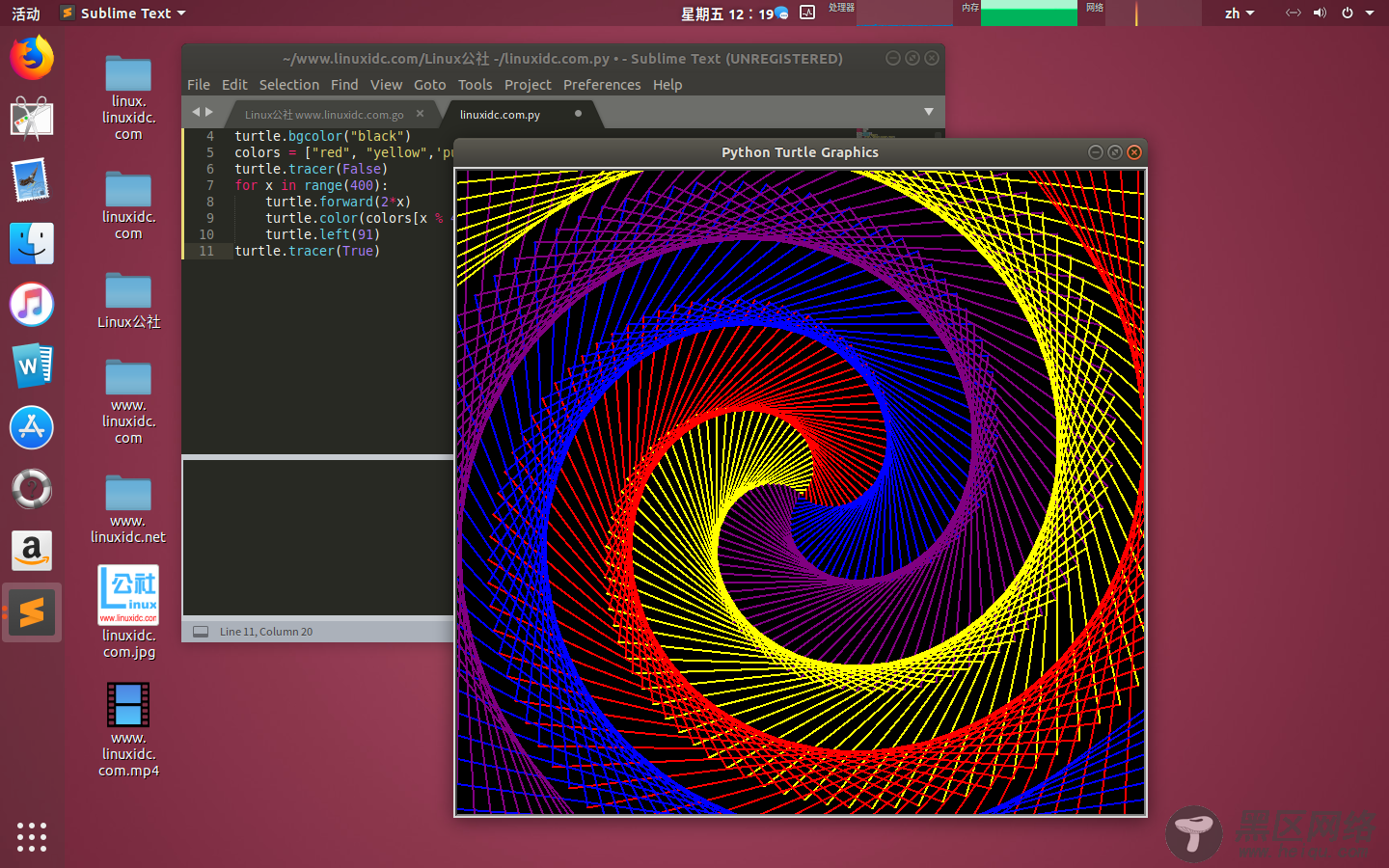This screenshot has height=868, width=1389.
Task: Click the power icon in top bar
Action: pyautogui.click(x=1347, y=14)
